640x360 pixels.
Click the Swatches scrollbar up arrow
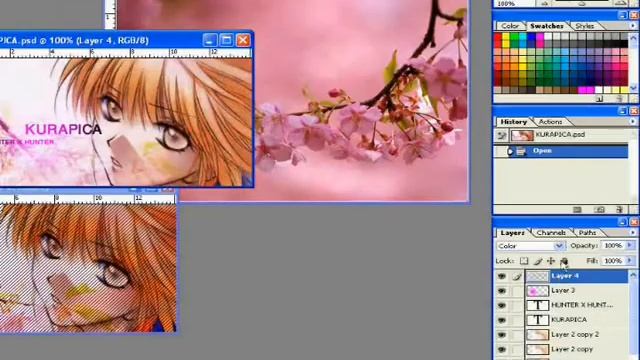tap(633, 37)
